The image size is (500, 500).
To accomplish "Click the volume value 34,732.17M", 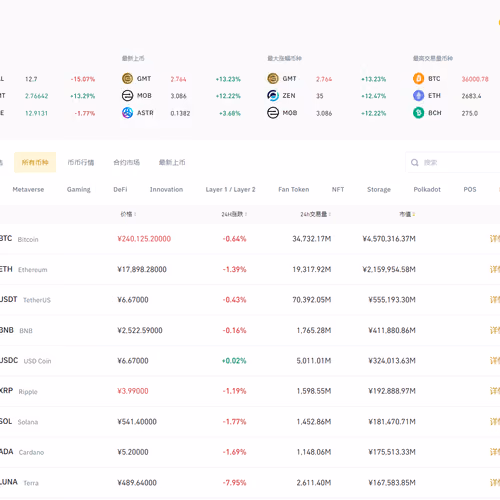I will pyautogui.click(x=312, y=239).
